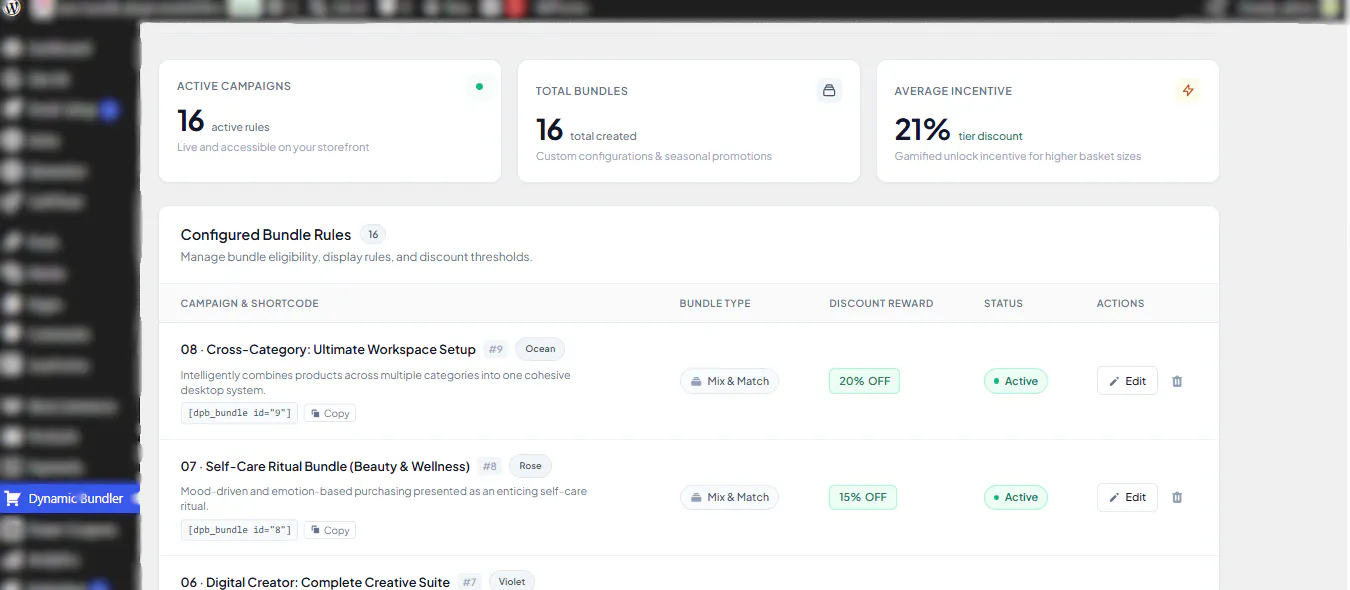The image size is (1350, 590).
Task: Click Mix & Match badge in Self-Care Ritual row
Action: [729, 497]
